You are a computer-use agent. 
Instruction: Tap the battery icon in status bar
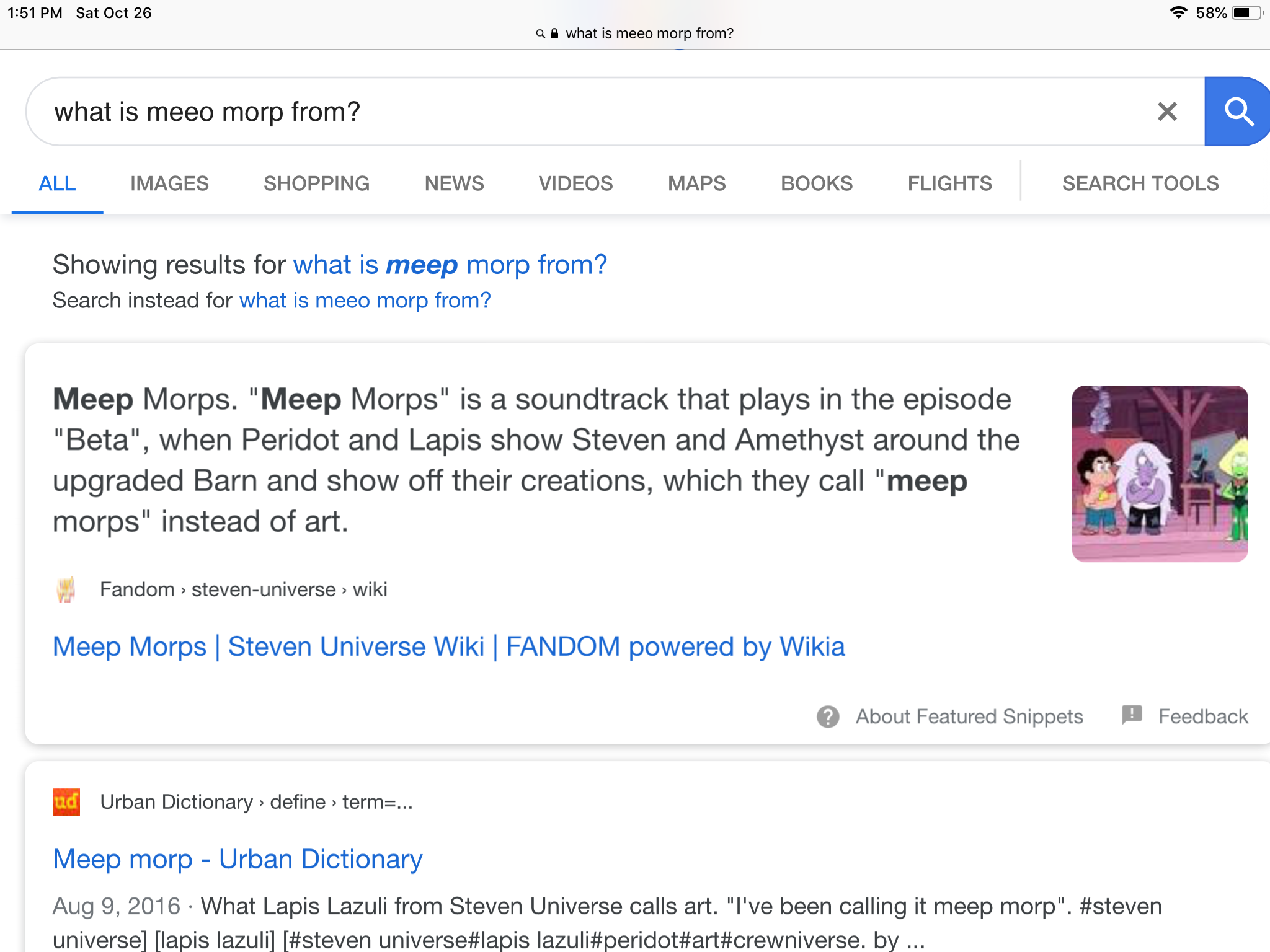pyautogui.click(x=1246, y=13)
